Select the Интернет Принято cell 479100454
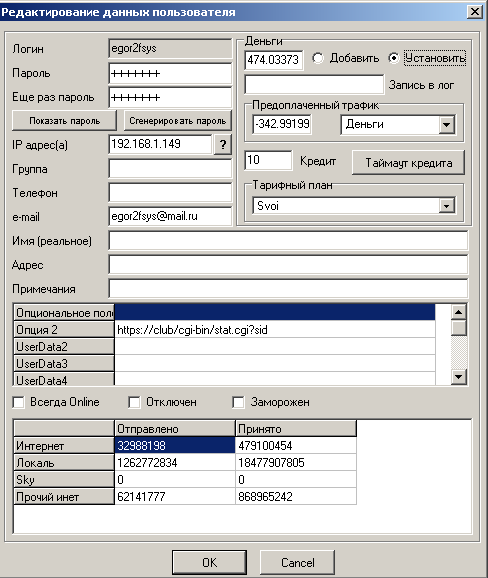Viewport: 488px width, 578px height. pyautogui.click(x=296, y=446)
